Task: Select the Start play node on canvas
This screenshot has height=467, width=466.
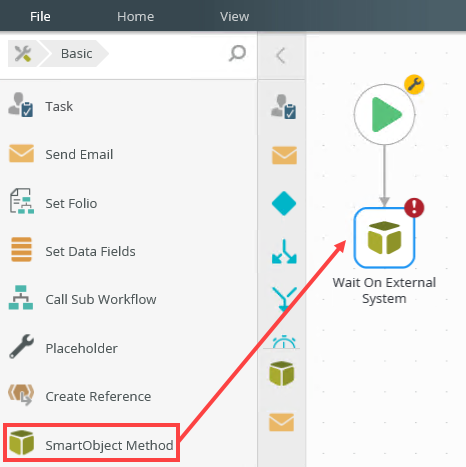Action: (384, 114)
